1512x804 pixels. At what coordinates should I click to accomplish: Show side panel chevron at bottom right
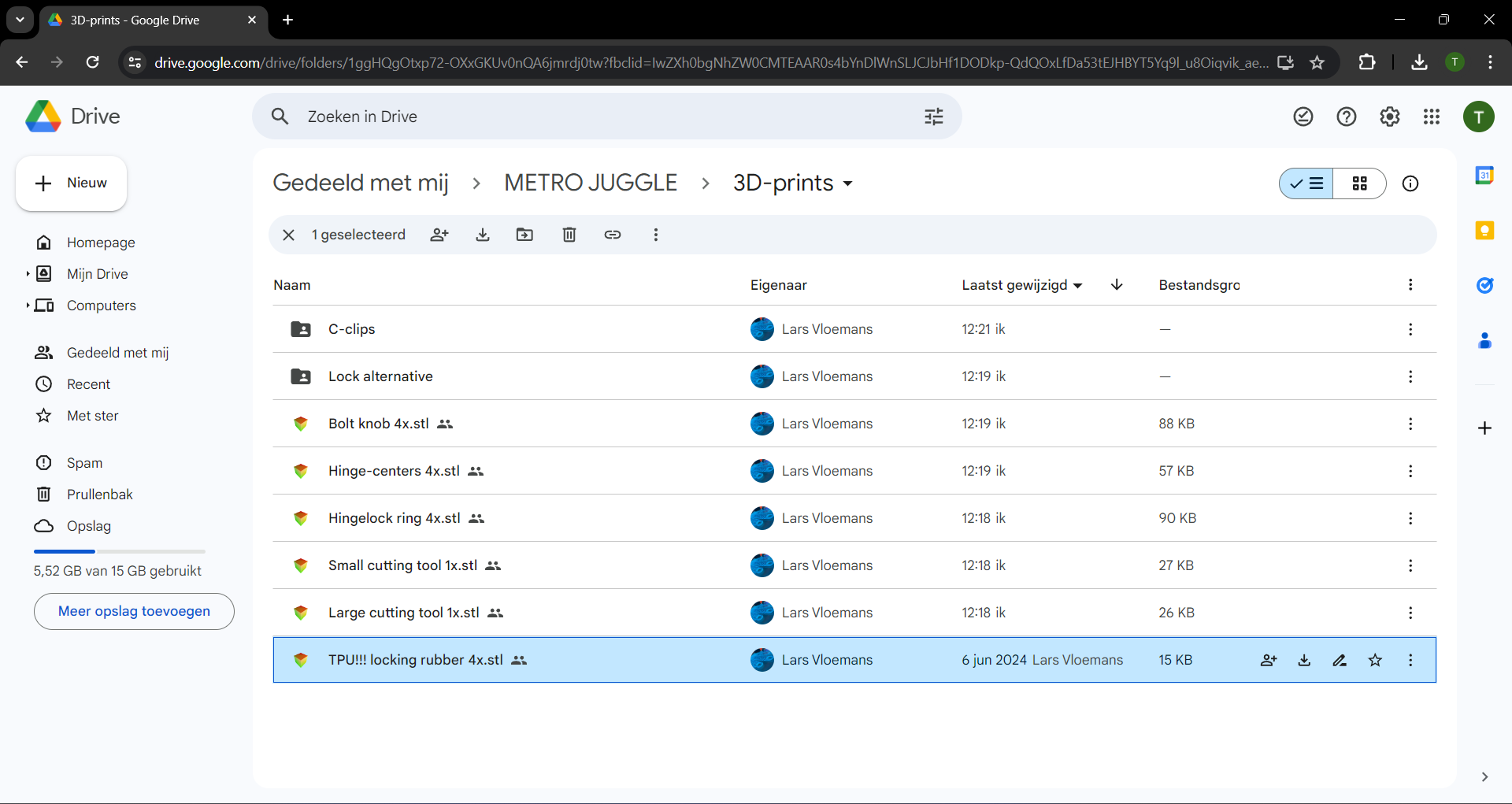pyautogui.click(x=1484, y=776)
